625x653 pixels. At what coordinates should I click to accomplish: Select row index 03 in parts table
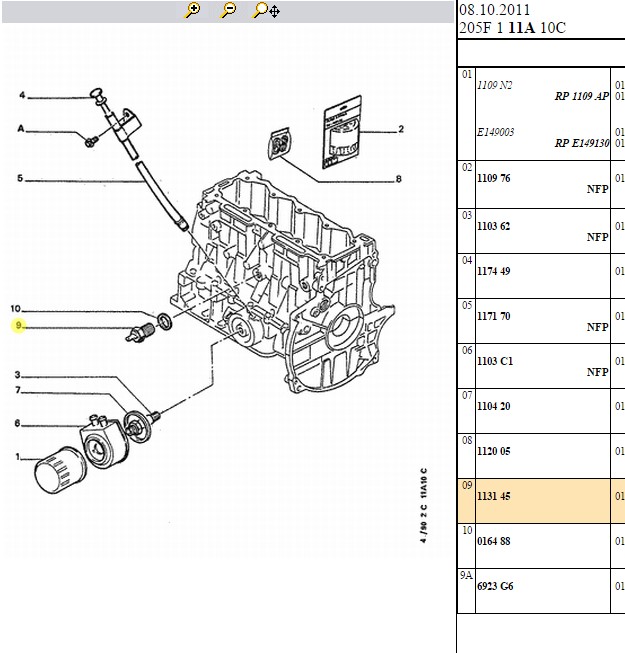coord(467,215)
